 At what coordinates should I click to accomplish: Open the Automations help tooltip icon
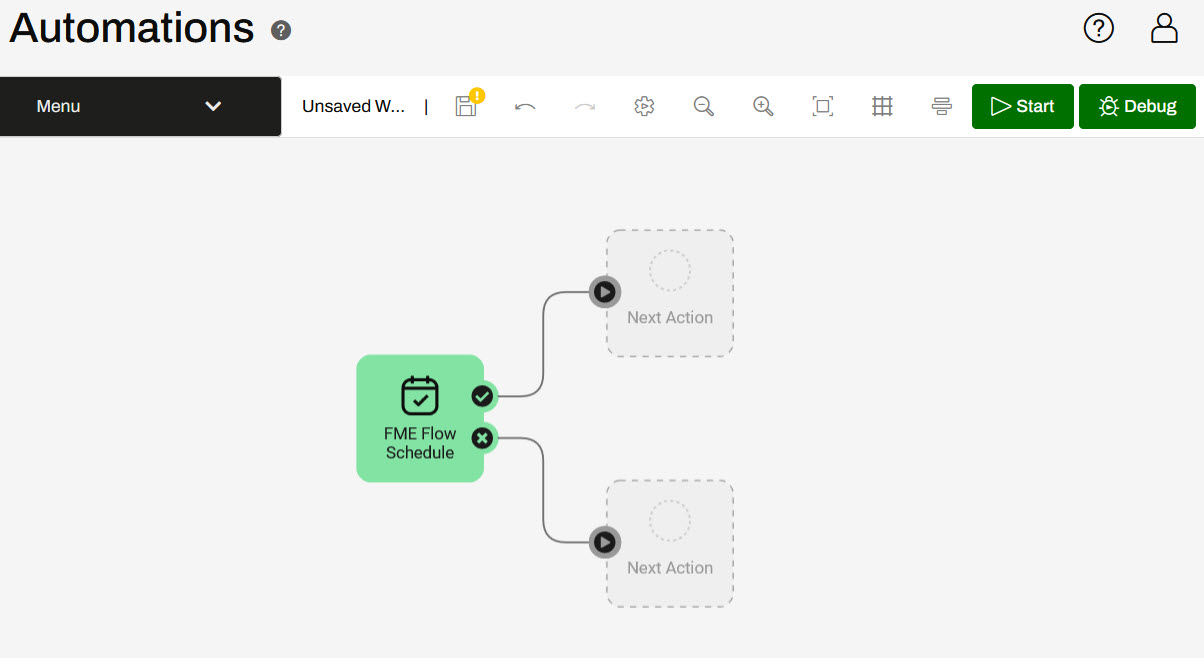click(x=281, y=31)
